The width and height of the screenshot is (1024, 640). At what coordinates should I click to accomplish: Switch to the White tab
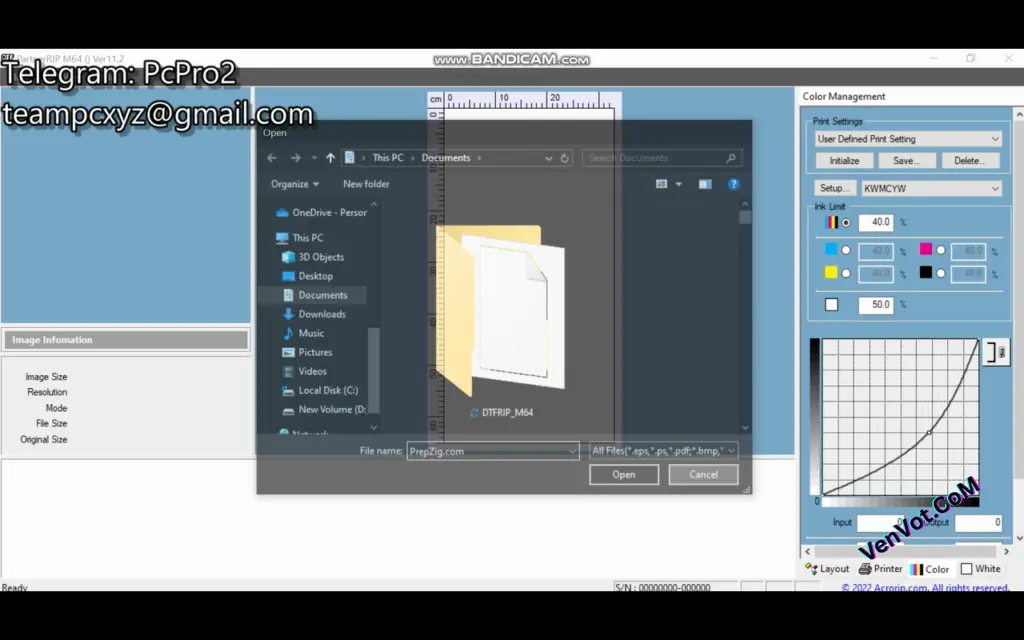tap(981, 569)
